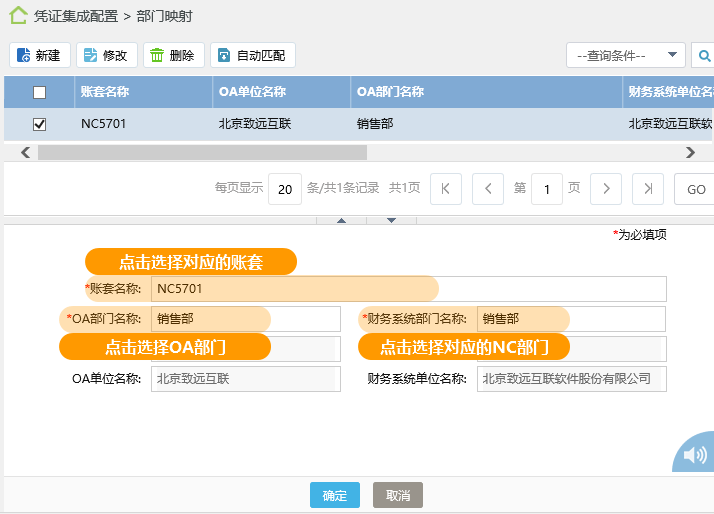Uncheck the NC5701 row checkbox
The width and height of the screenshot is (714, 514).
pyautogui.click(x=40, y=125)
